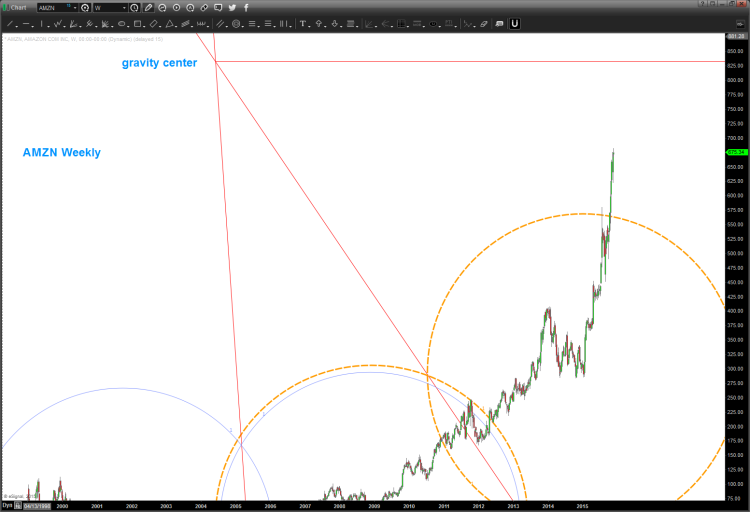This screenshot has height=512, width=750.
Task: Select the parallel lines tool
Action: [x=220, y=23]
